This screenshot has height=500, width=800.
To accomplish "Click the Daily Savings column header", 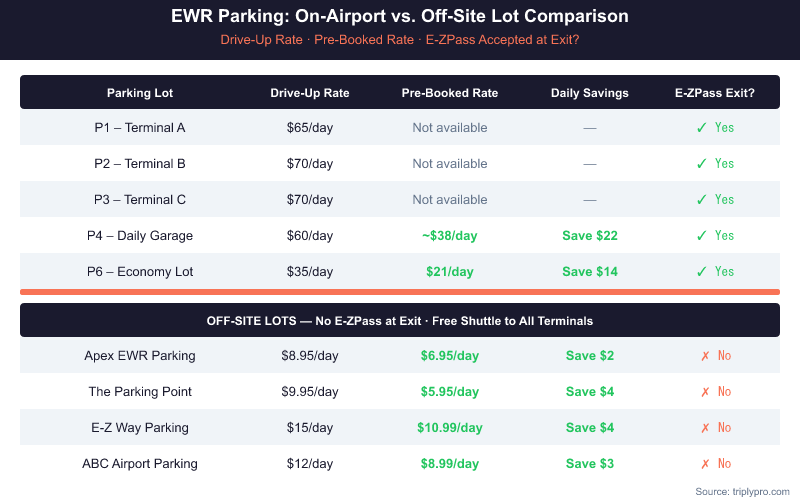I will 590,93.
